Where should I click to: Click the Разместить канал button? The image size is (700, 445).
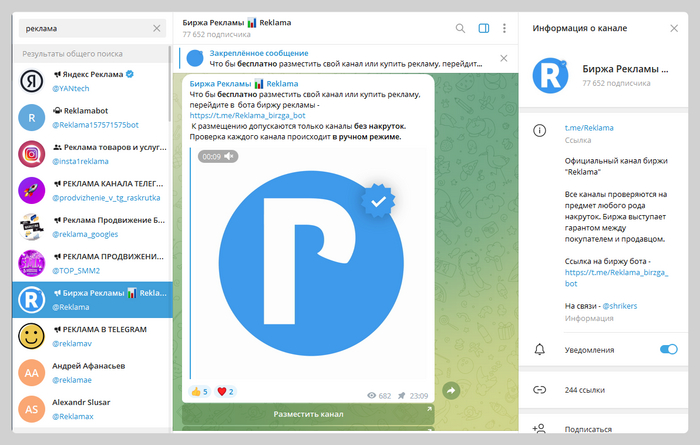point(308,414)
